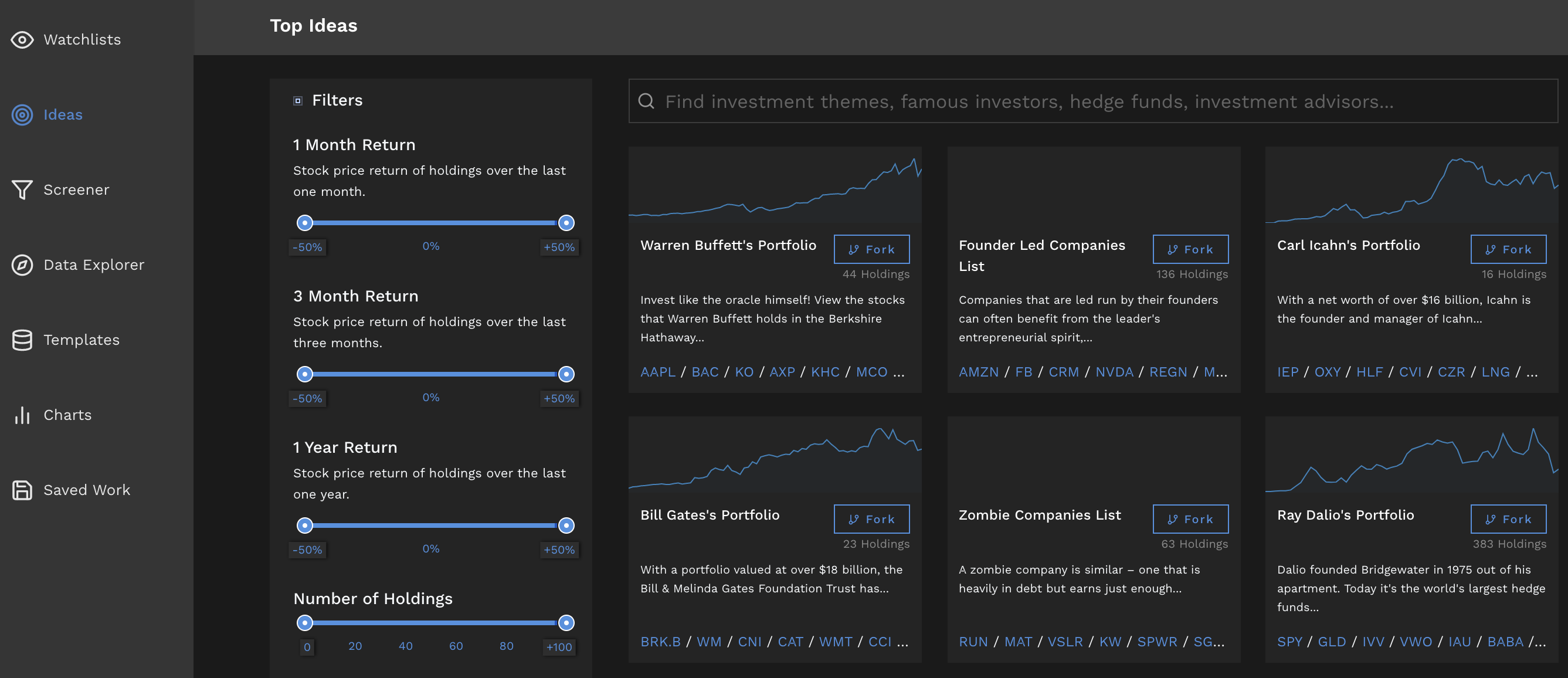
Task: Click the Charts bar icon
Action: 22,415
